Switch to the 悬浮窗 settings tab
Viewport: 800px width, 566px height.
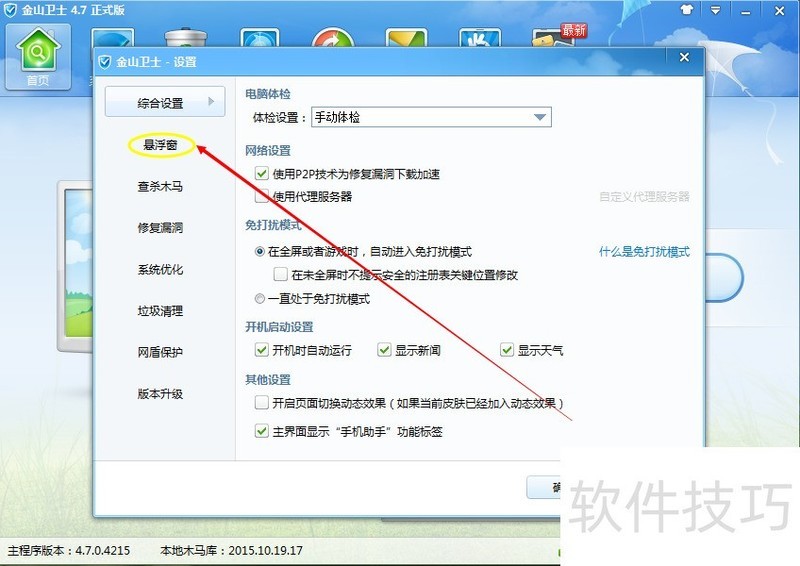pyautogui.click(x=161, y=145)
